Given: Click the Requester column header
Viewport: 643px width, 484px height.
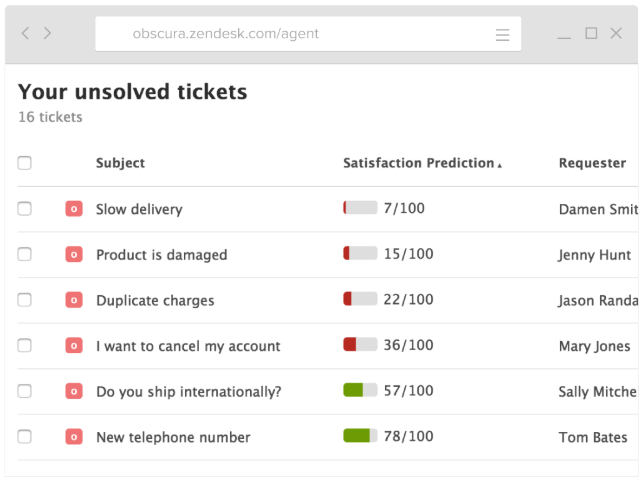Looking at the screenshot, I should coord(592,163).
